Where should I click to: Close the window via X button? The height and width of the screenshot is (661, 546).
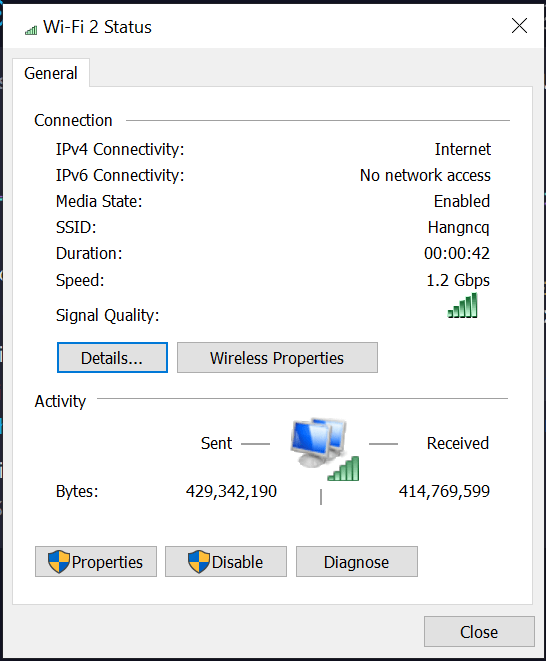coord(519,26)
